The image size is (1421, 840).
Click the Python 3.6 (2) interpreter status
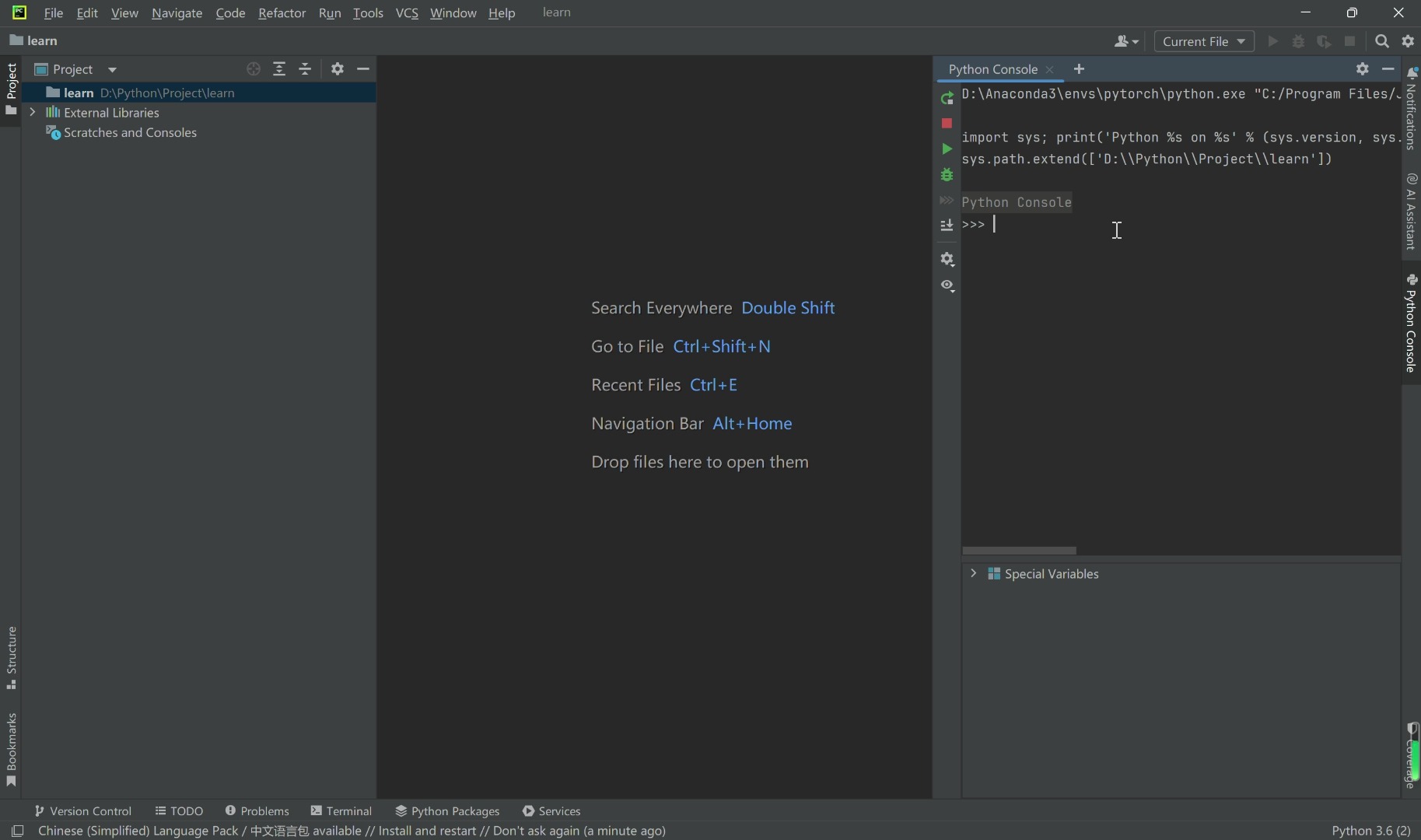[1370, 831]
